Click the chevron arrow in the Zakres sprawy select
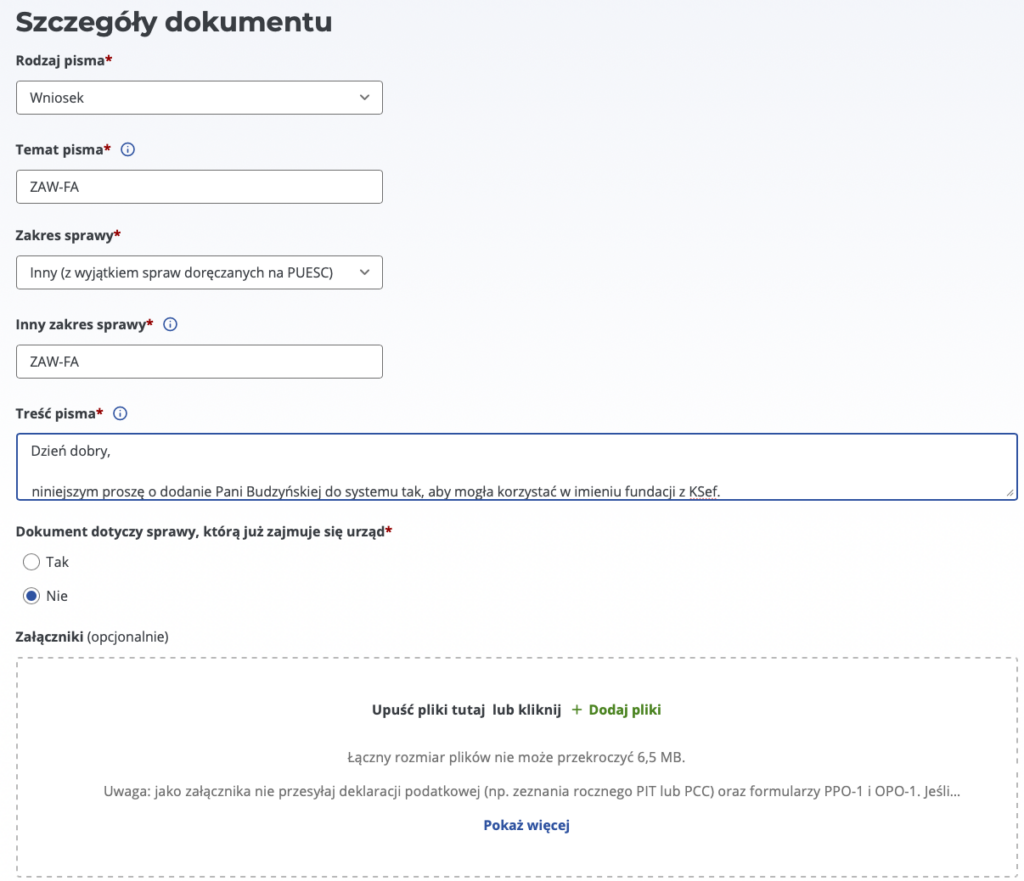This screenshot has height=881, width=1024. (x=363, y=272)
